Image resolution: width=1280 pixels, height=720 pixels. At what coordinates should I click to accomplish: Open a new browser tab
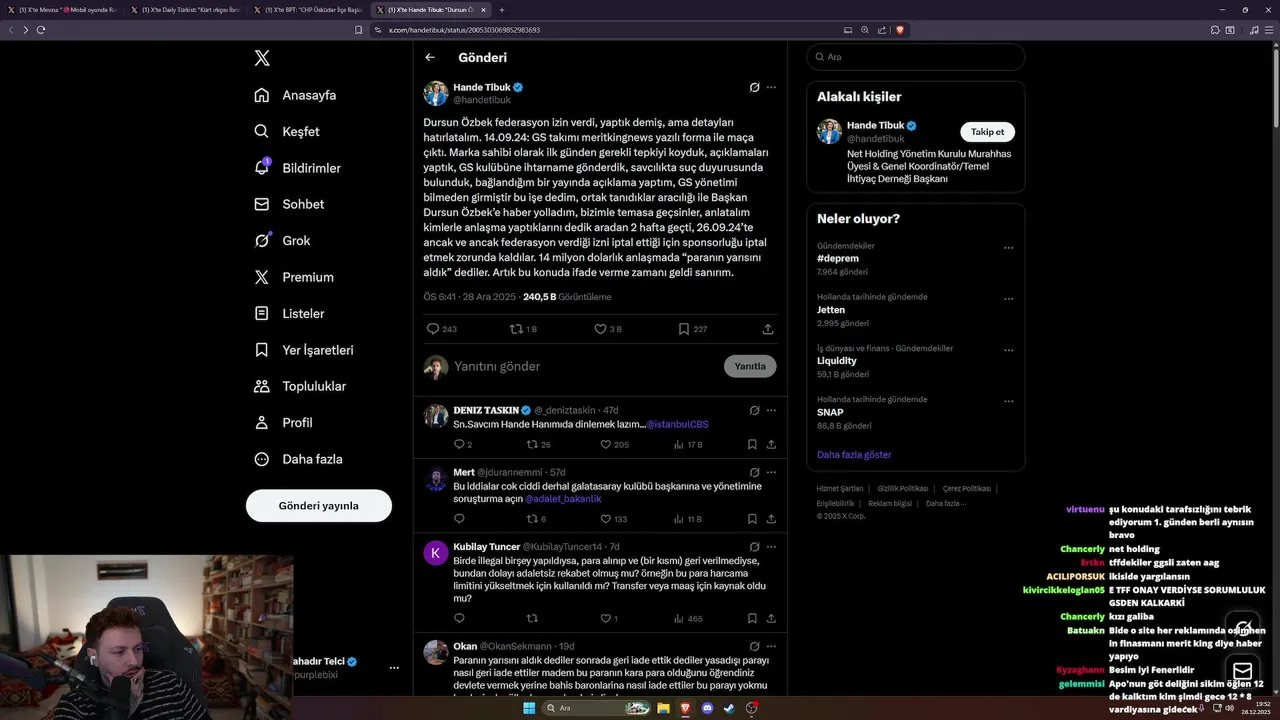502,10
